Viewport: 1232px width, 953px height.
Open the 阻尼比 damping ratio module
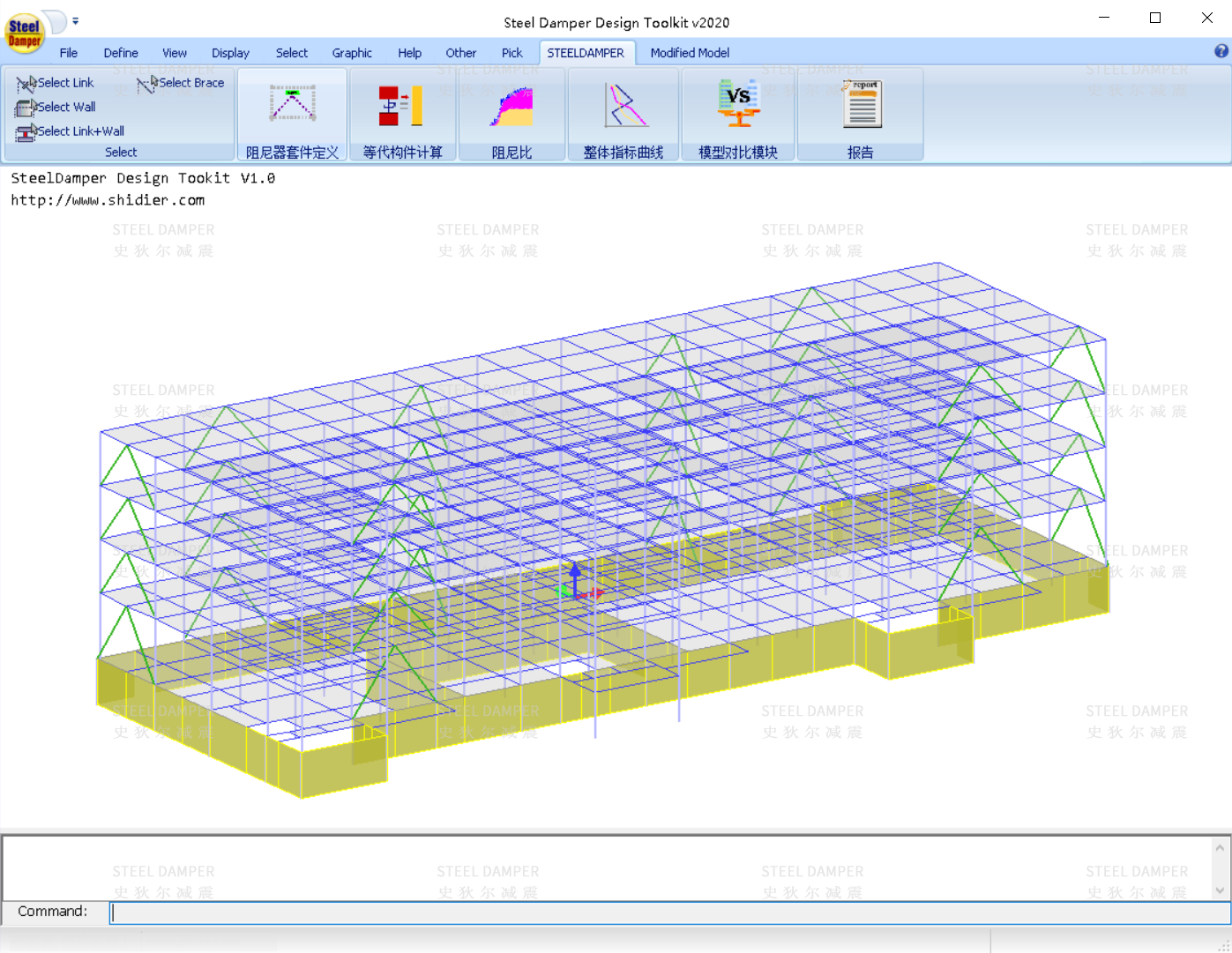(x=511, y=115)
